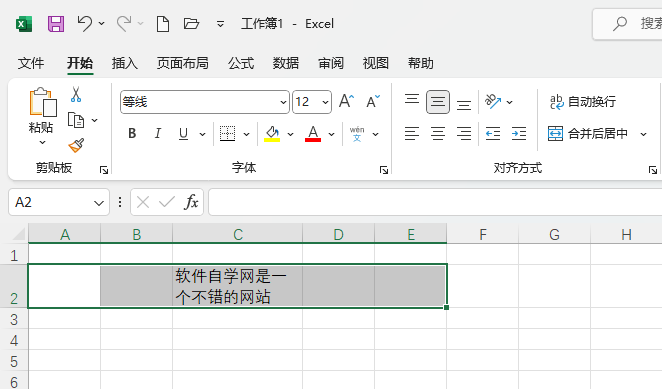
Task: Undo the last action
Action: 84,23
